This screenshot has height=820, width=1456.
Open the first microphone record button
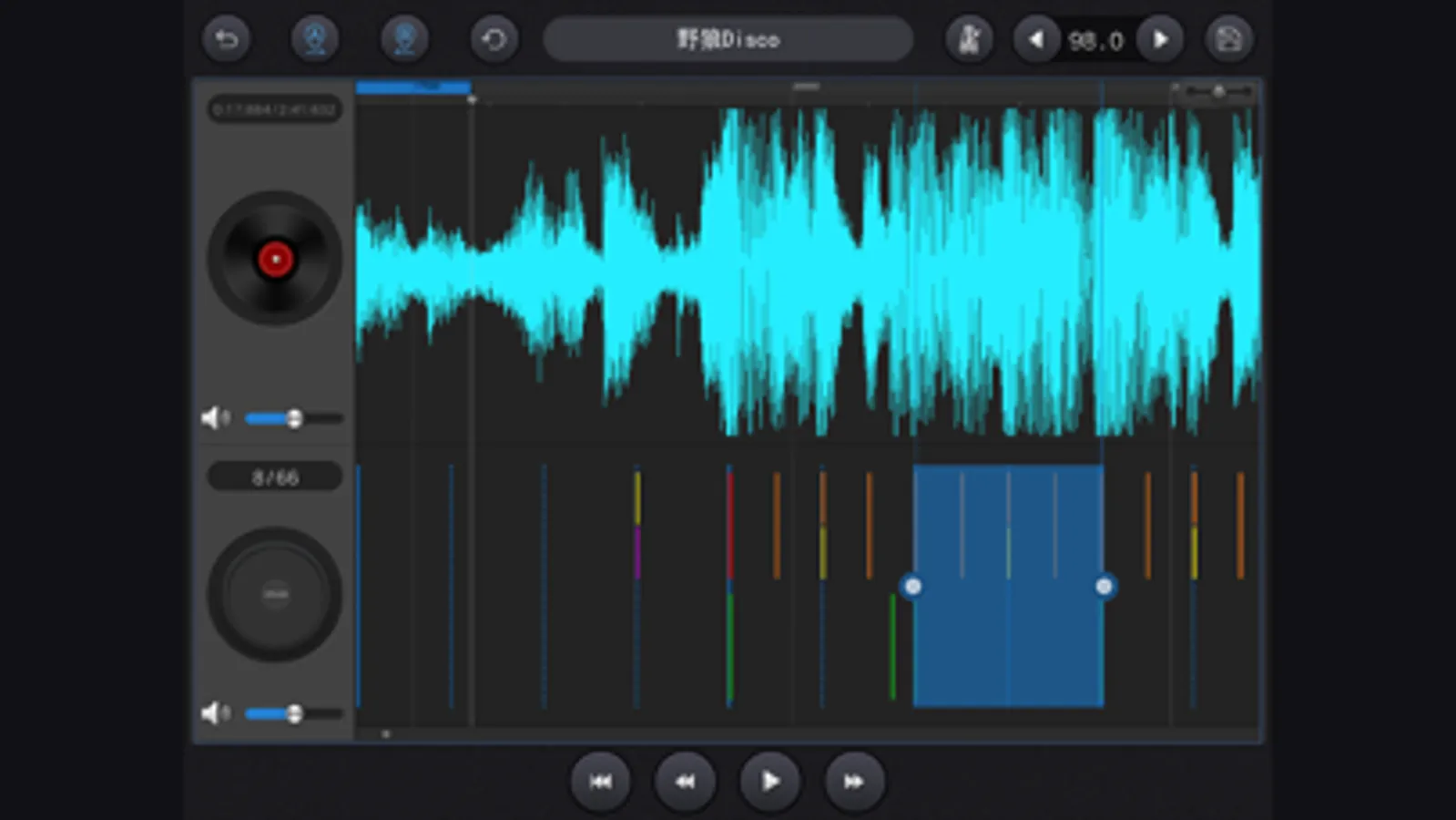(315, 39)
